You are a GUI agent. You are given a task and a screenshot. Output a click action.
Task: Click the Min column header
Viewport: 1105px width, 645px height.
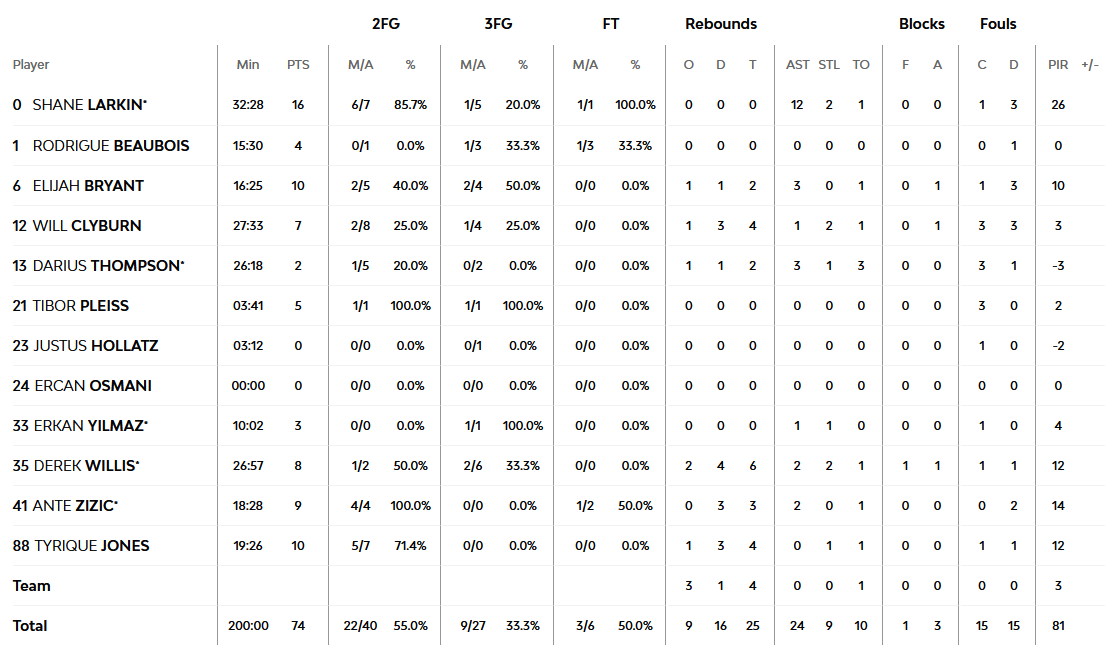248,65
